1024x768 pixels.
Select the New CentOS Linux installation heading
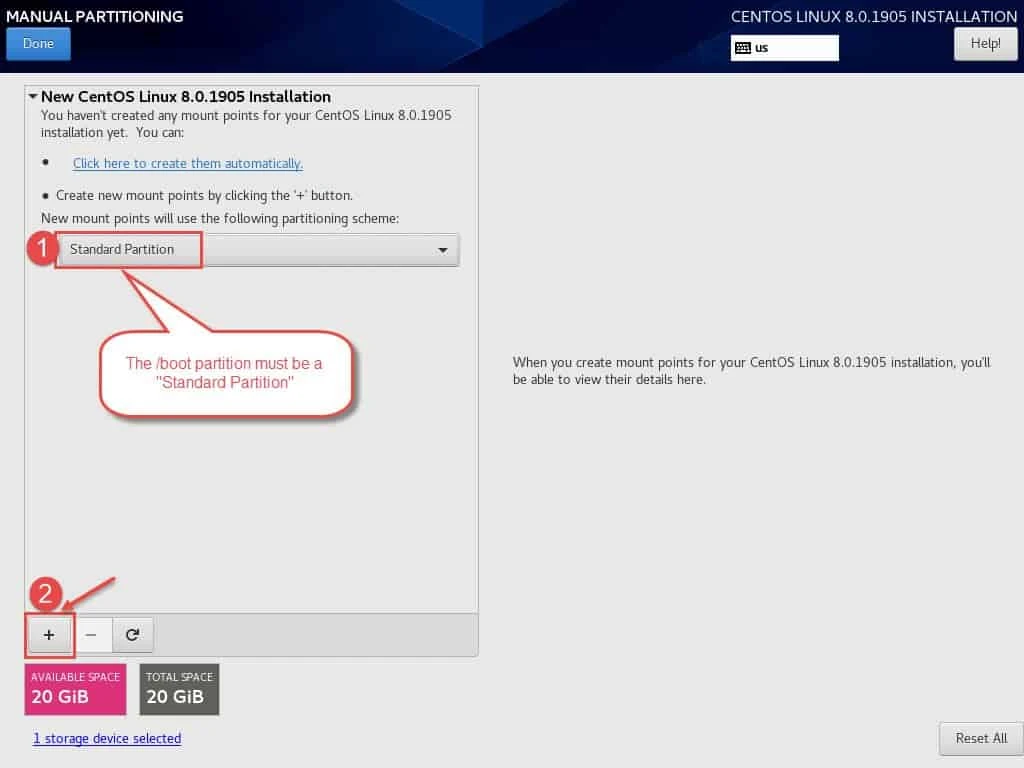(x=186, y=96)
